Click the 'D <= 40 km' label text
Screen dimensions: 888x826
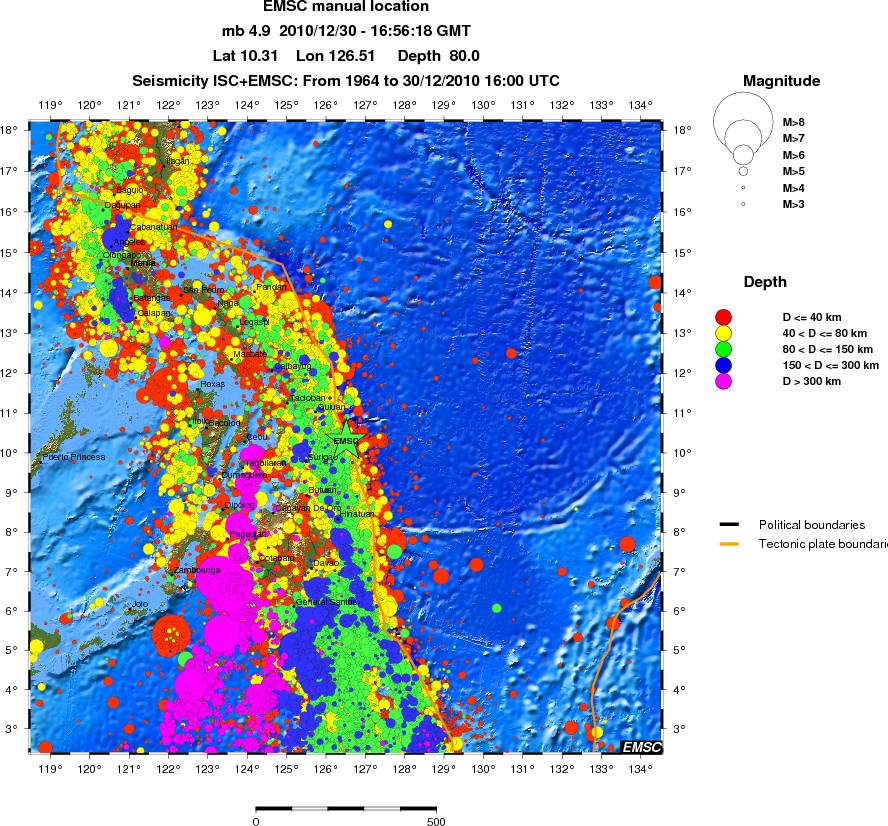(x=812, y=317)
